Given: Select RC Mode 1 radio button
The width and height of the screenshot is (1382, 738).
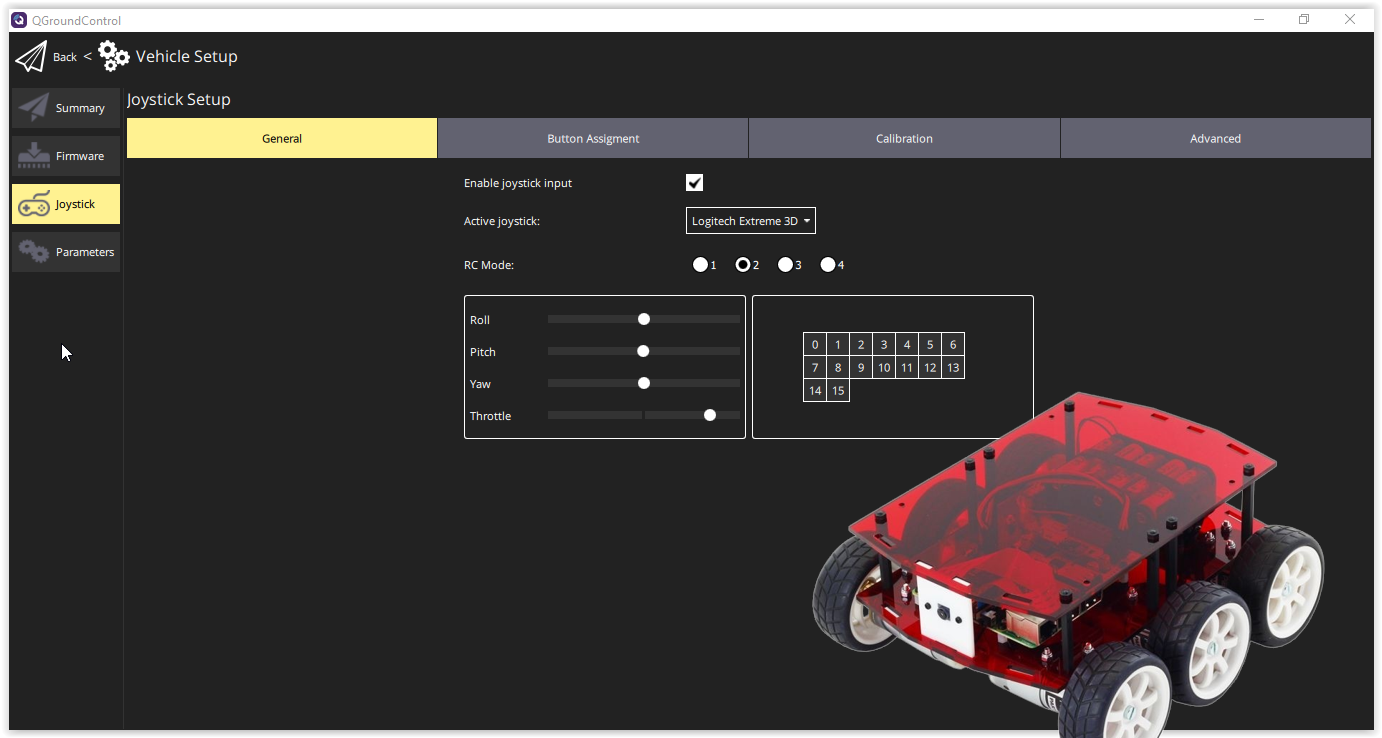Looking at the screenshot, I should tap(700, 264).
